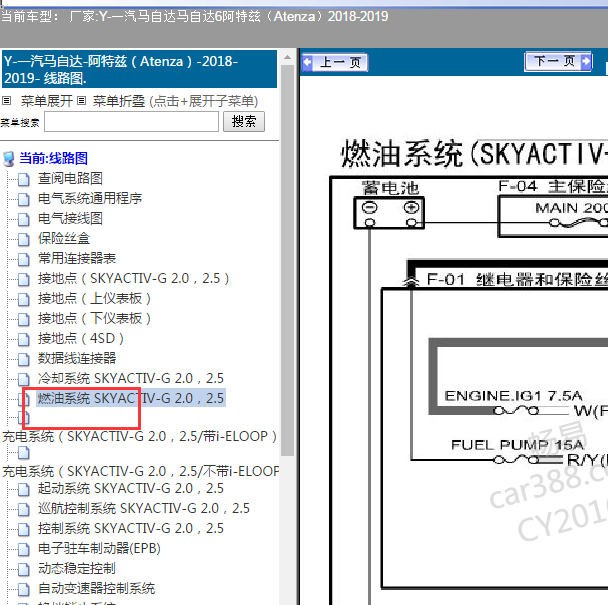The image size is (608, 605).
Task: Click the 蓄电池 battery symbol in diagram
Action: [389, 213]
